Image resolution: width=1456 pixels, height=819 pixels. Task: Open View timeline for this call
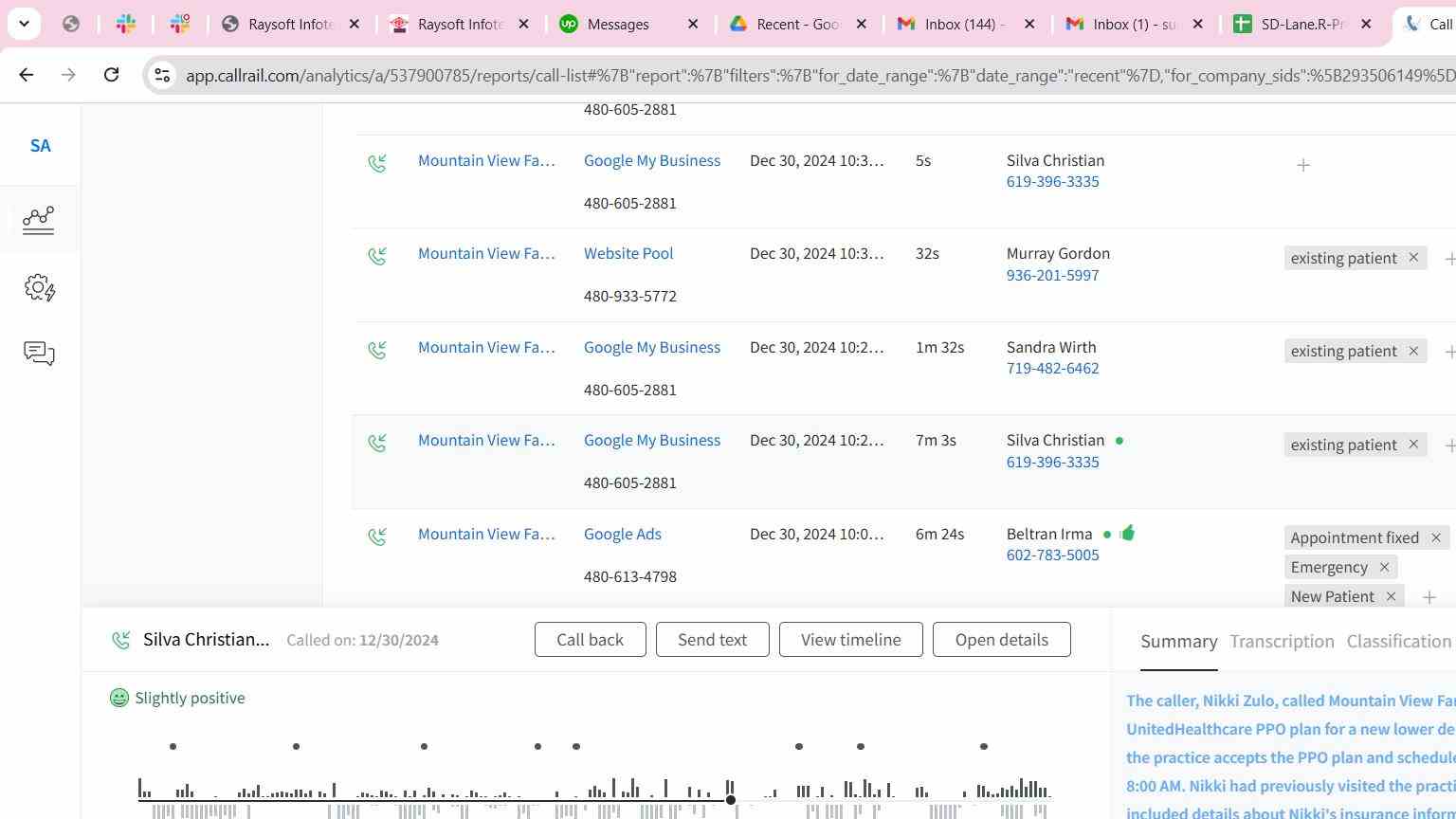point(850,640)
